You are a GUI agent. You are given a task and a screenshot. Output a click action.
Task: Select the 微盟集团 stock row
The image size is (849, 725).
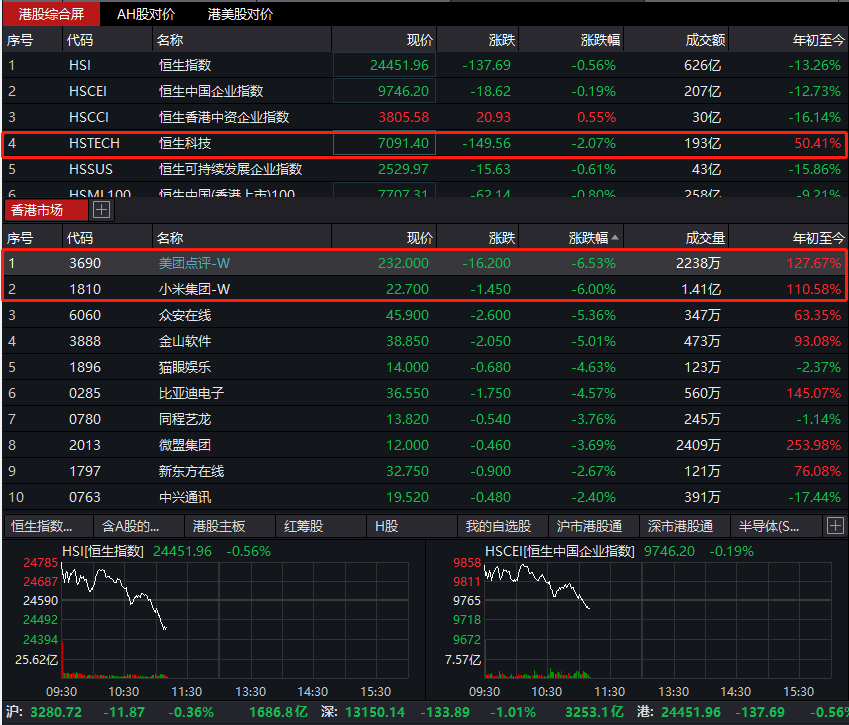[x=424, y=445]
